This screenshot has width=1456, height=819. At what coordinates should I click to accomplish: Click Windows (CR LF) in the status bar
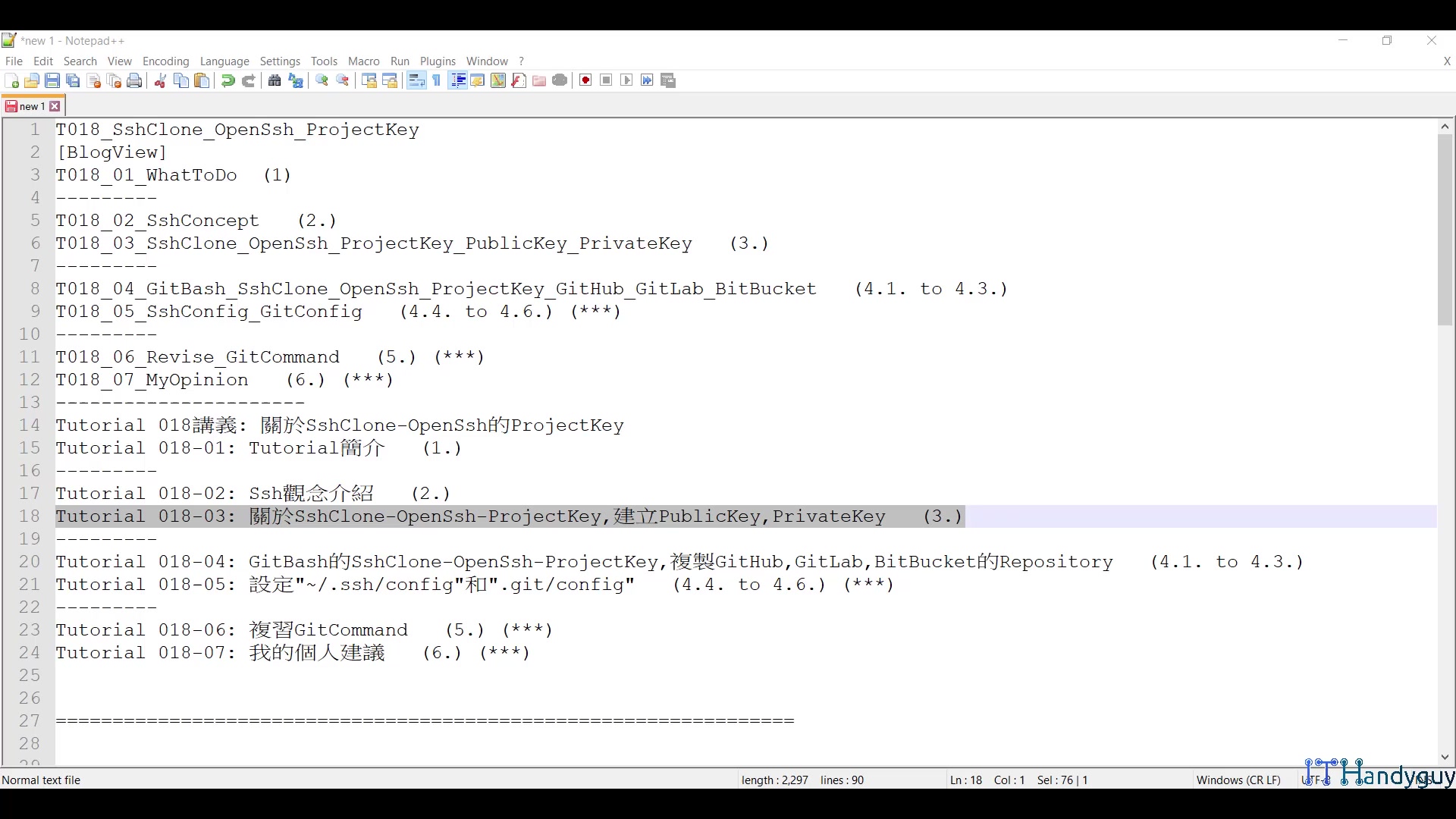1238,780
